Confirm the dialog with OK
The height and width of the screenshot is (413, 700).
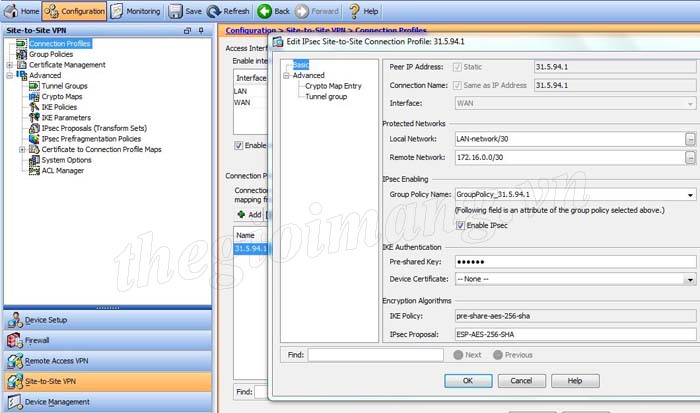click(x=468, y=381)
